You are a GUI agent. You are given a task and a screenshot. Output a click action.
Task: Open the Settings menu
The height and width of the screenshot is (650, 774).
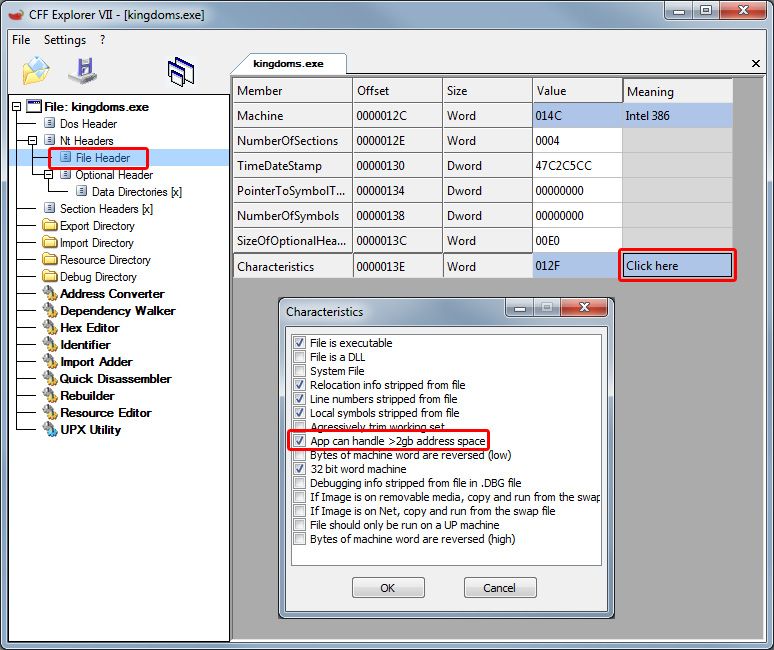point(65,40)
